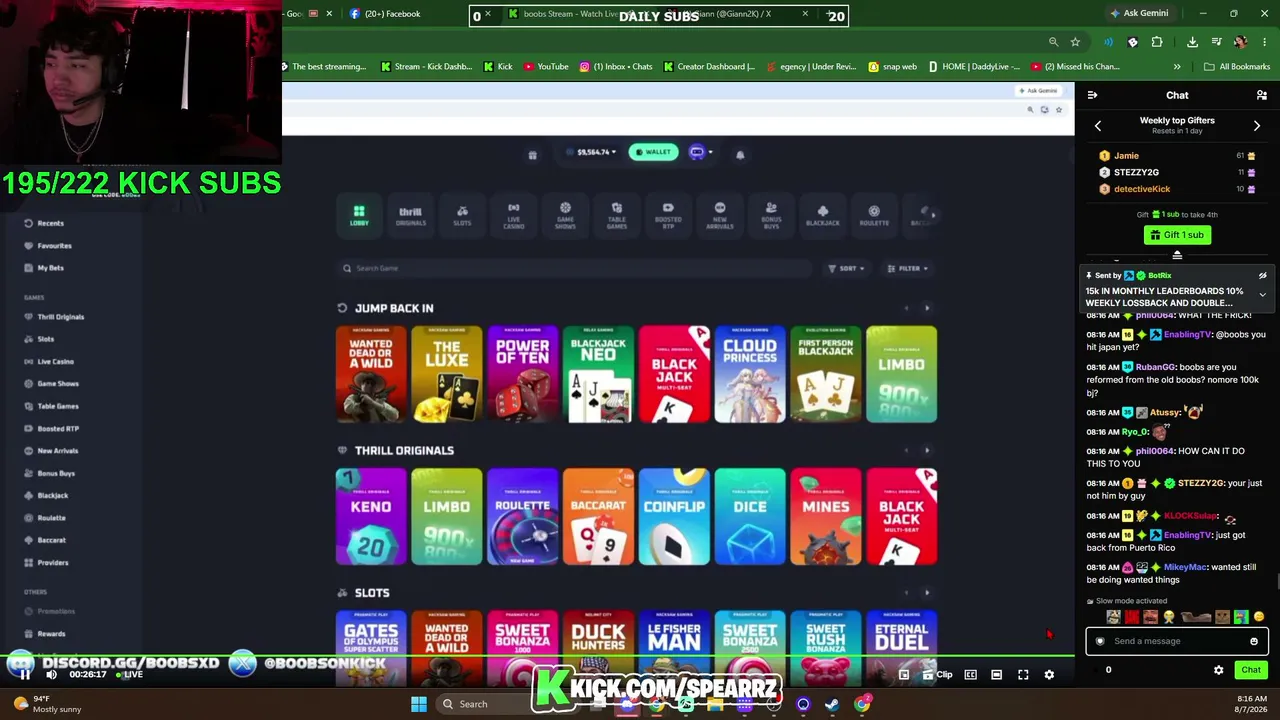Collapse the Kick chat panel

1092,95
